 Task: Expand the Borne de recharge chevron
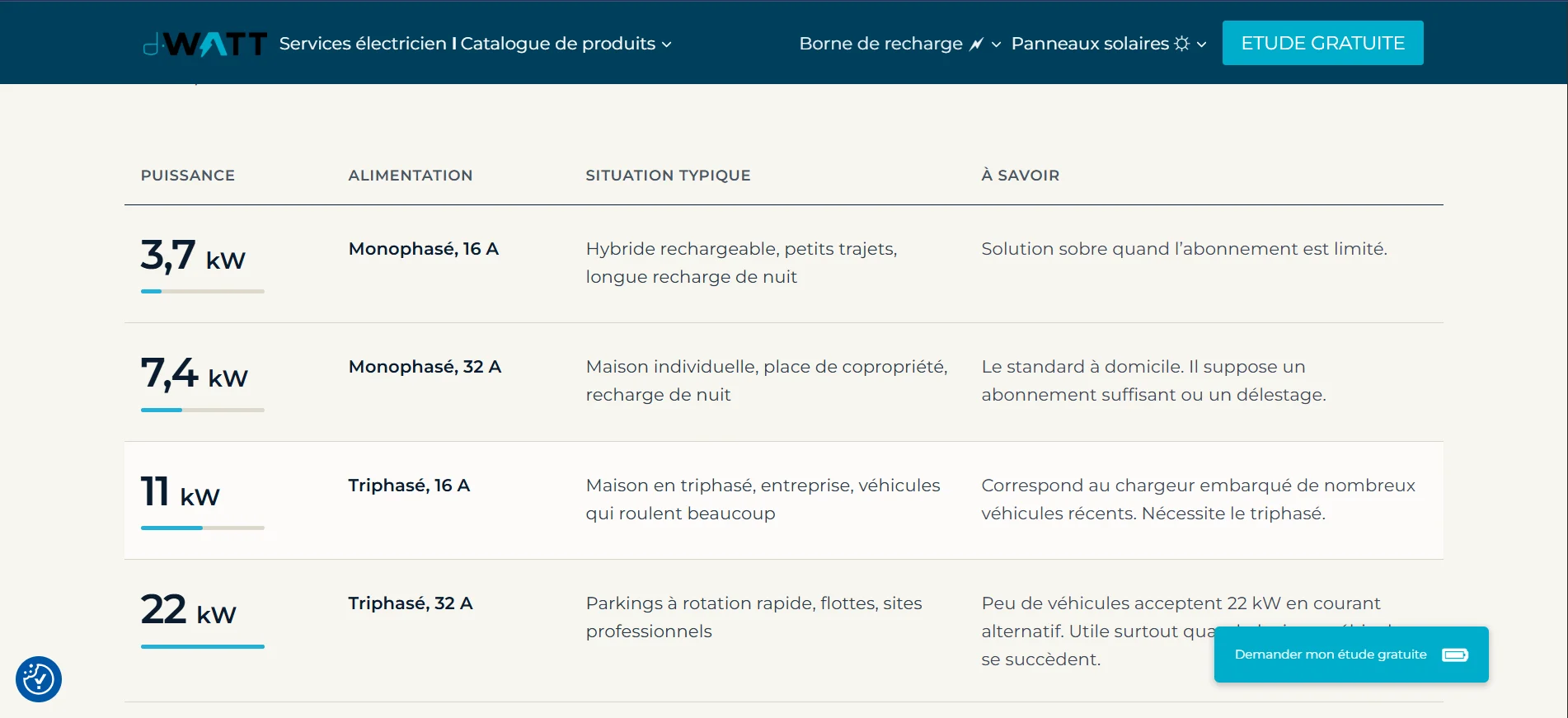click(x=996, y=45)
